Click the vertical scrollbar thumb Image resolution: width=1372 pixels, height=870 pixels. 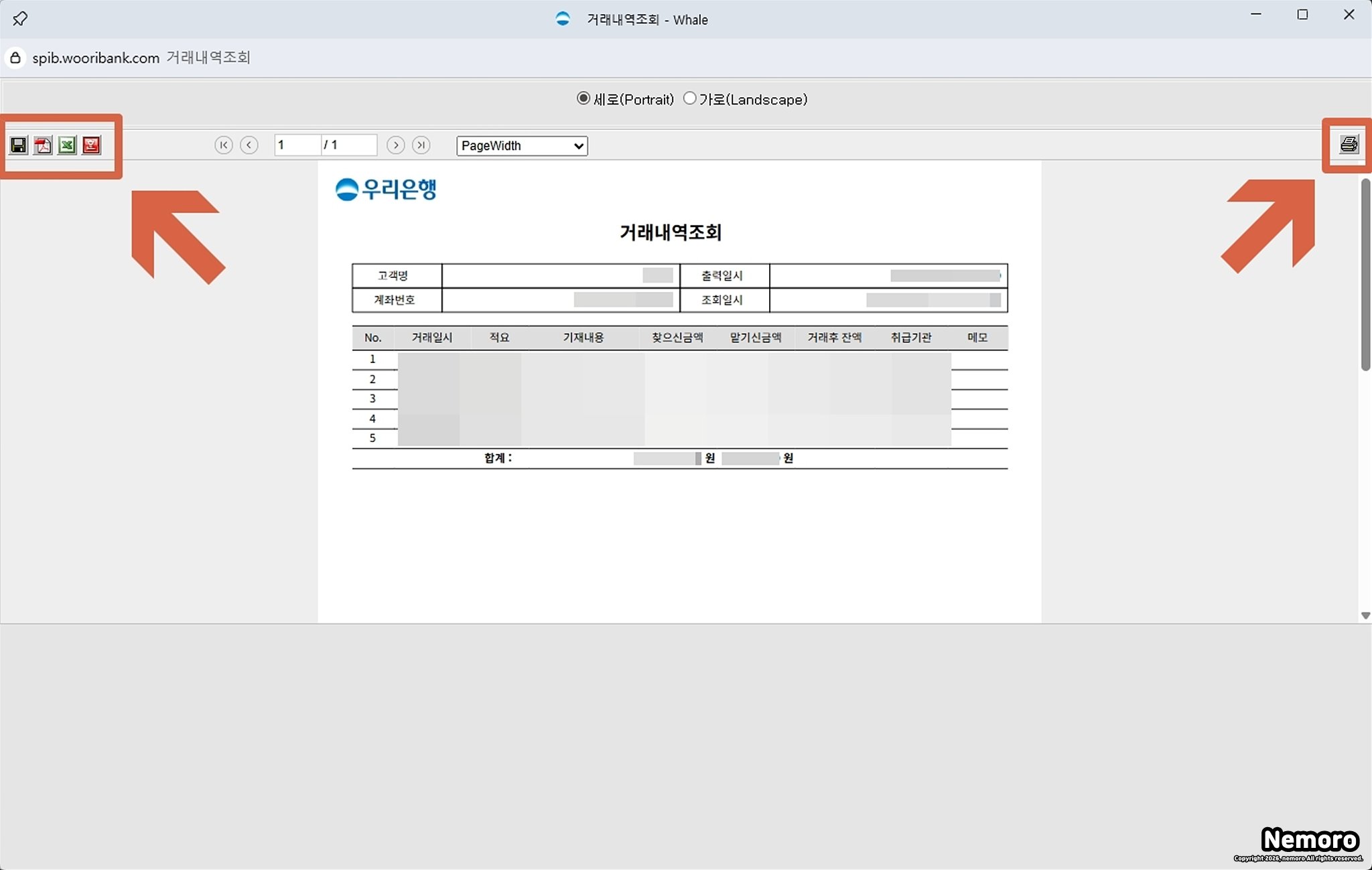(1365, 275)
